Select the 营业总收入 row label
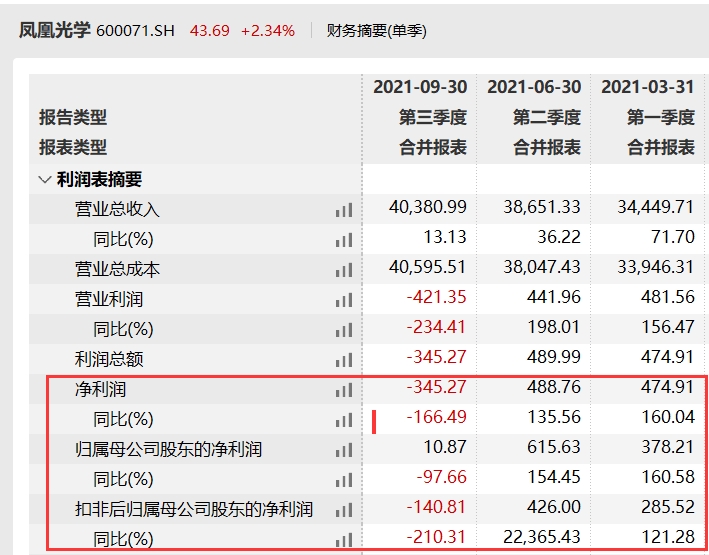 click(117, 209)
